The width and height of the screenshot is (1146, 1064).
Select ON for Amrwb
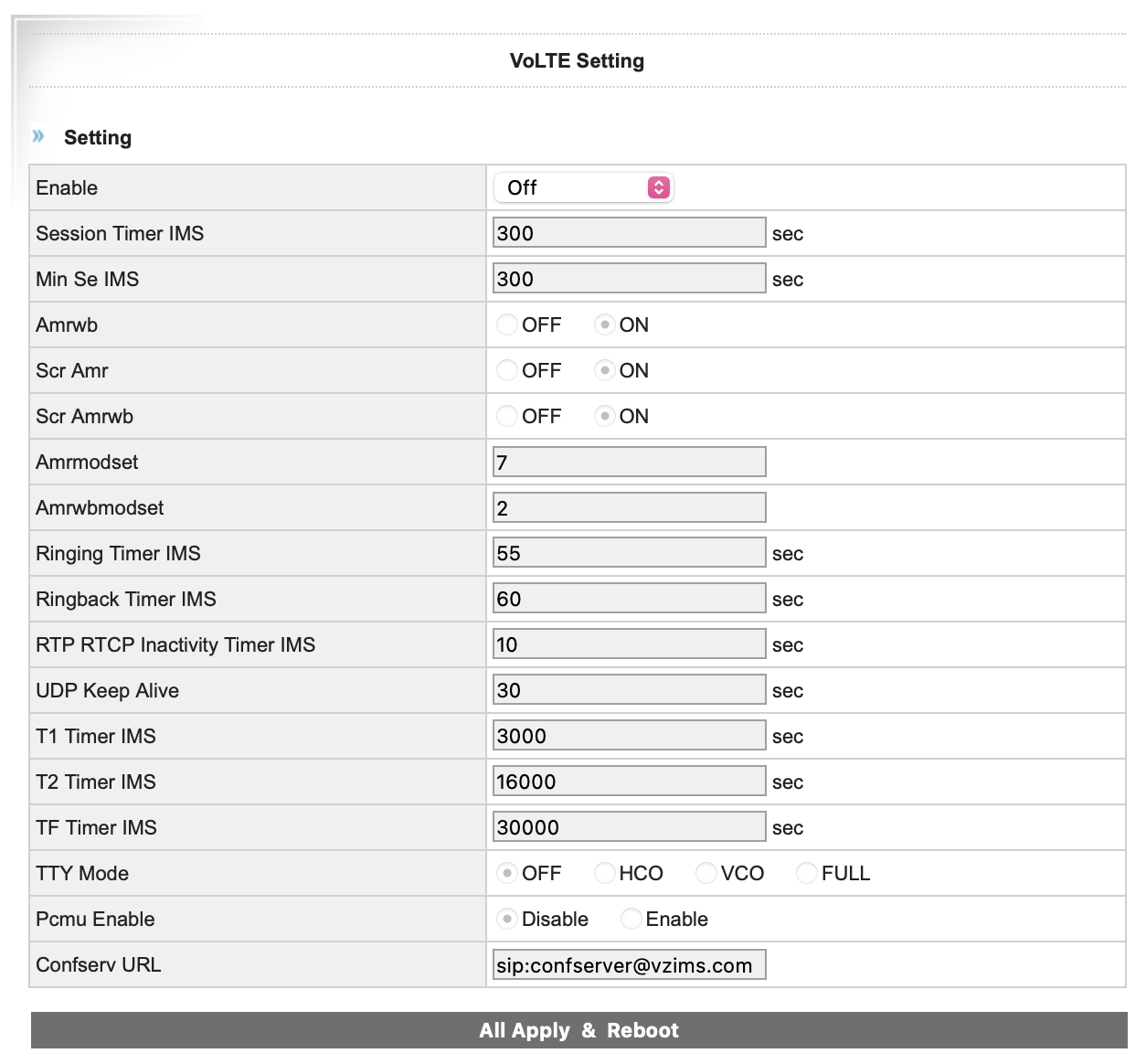[604, 325]
